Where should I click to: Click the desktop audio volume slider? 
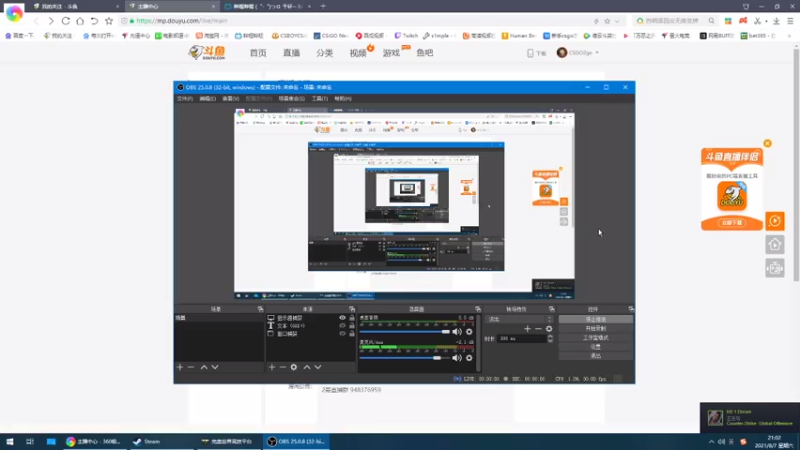pyautogui.click(x=405, y=332)
